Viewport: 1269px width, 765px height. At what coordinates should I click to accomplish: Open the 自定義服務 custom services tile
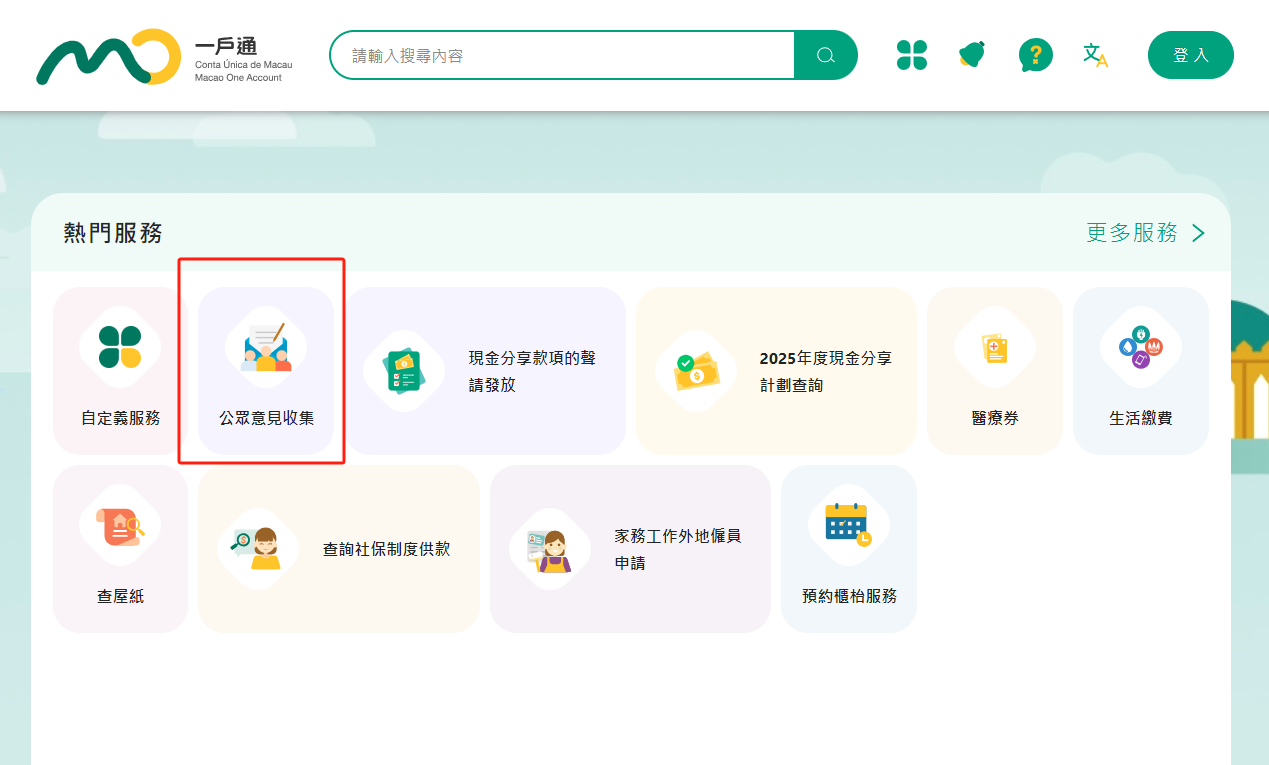(x=120, y=371)
